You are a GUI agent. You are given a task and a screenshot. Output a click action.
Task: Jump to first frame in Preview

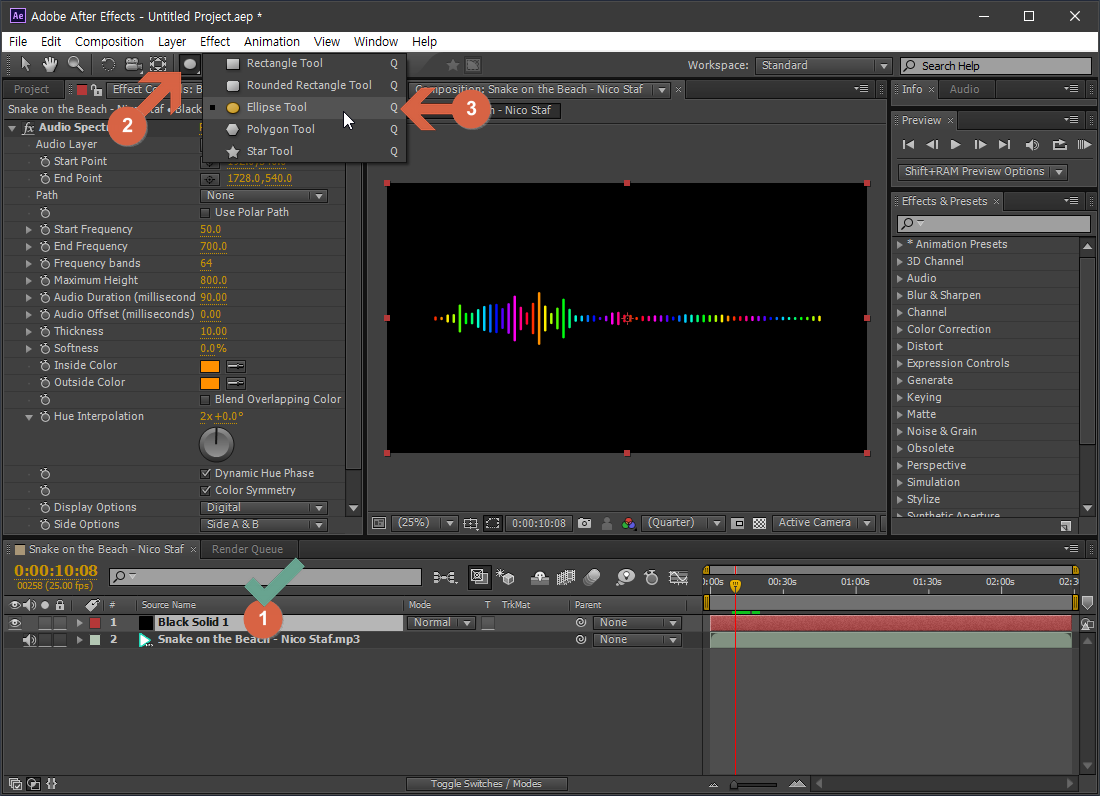(x=908, y=144)
